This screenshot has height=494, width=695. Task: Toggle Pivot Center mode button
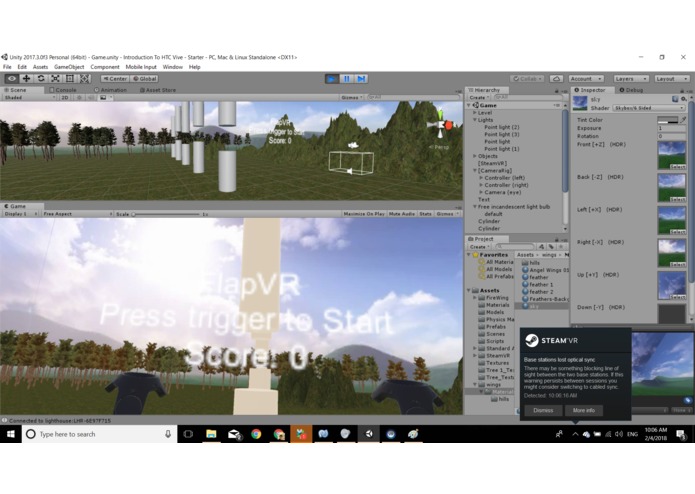[x=115, y=78]
